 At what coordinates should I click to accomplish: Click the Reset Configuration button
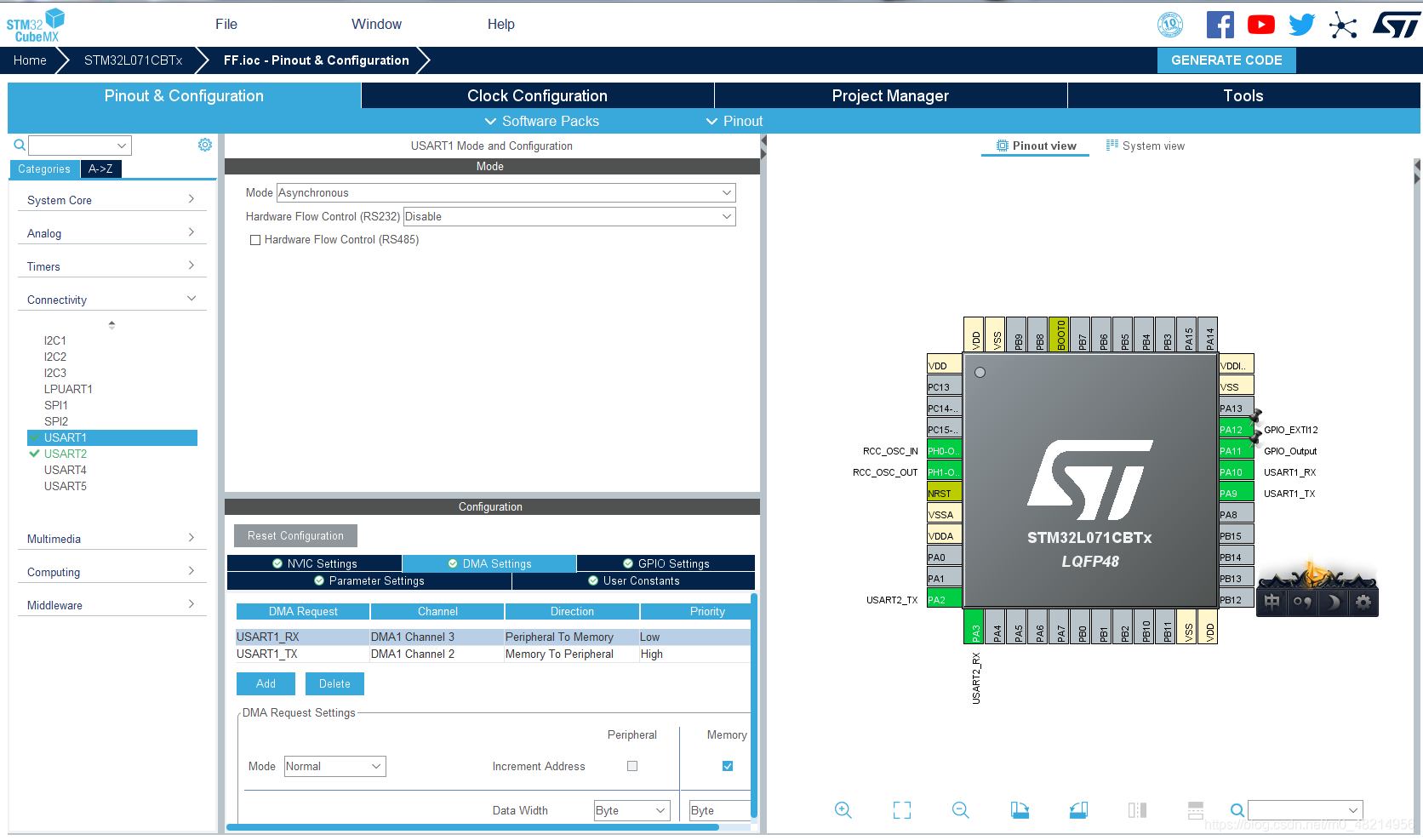295,535
